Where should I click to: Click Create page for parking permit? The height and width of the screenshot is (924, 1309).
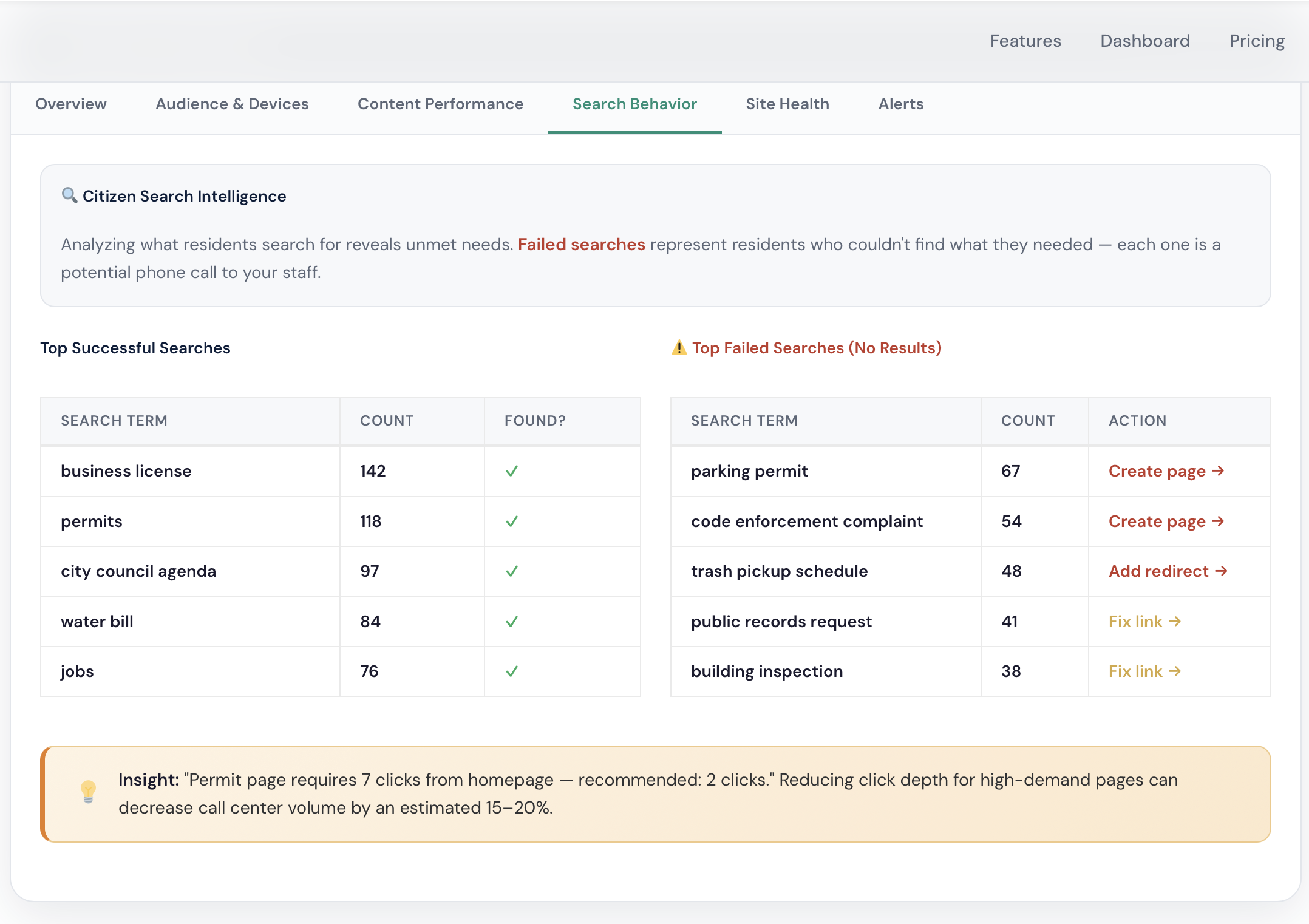coord(1166,471)
